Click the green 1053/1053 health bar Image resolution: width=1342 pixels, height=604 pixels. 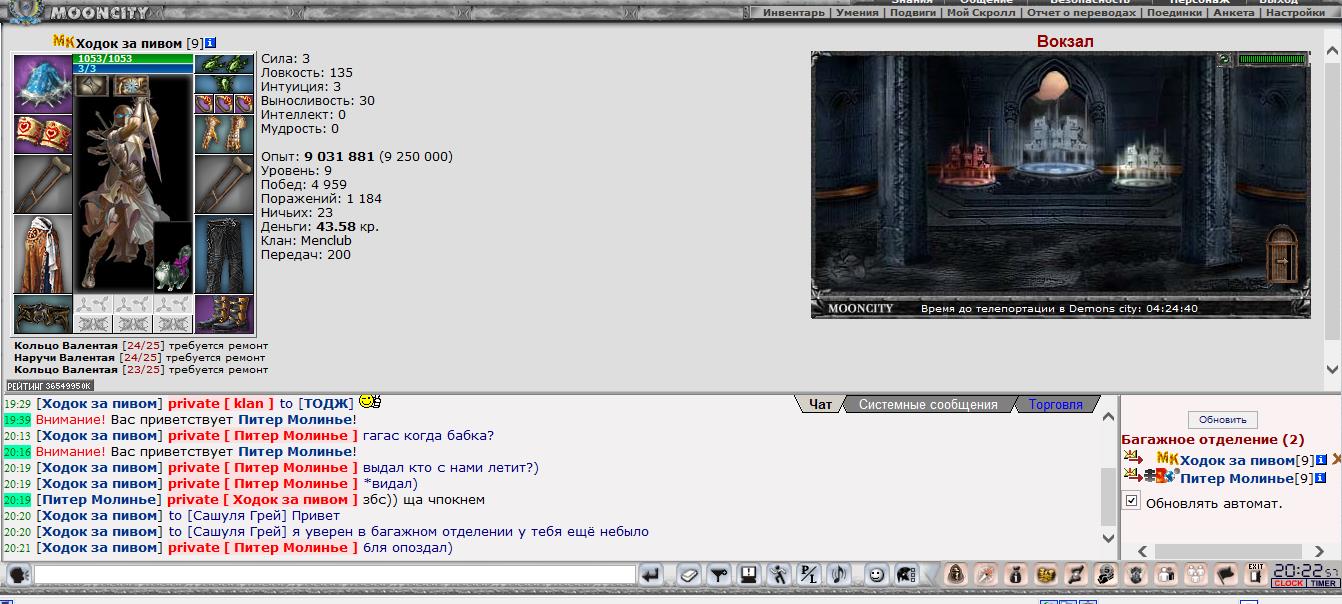pos(133,59)
